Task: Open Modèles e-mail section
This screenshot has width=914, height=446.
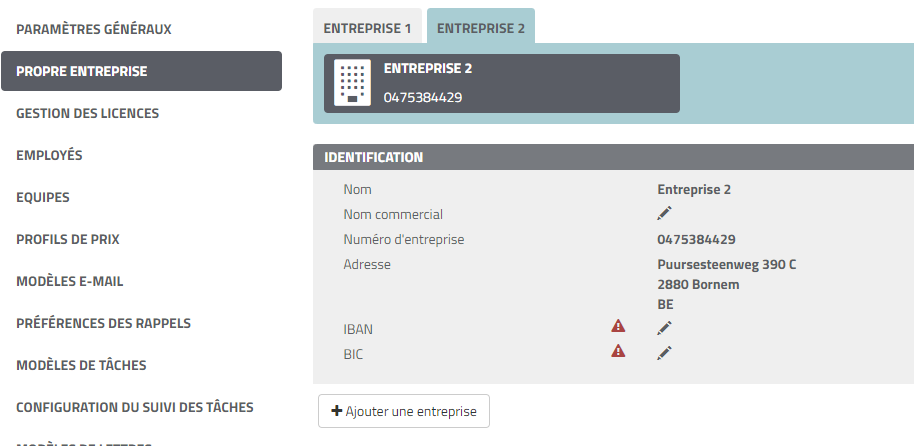Action: tap(69, 281)
